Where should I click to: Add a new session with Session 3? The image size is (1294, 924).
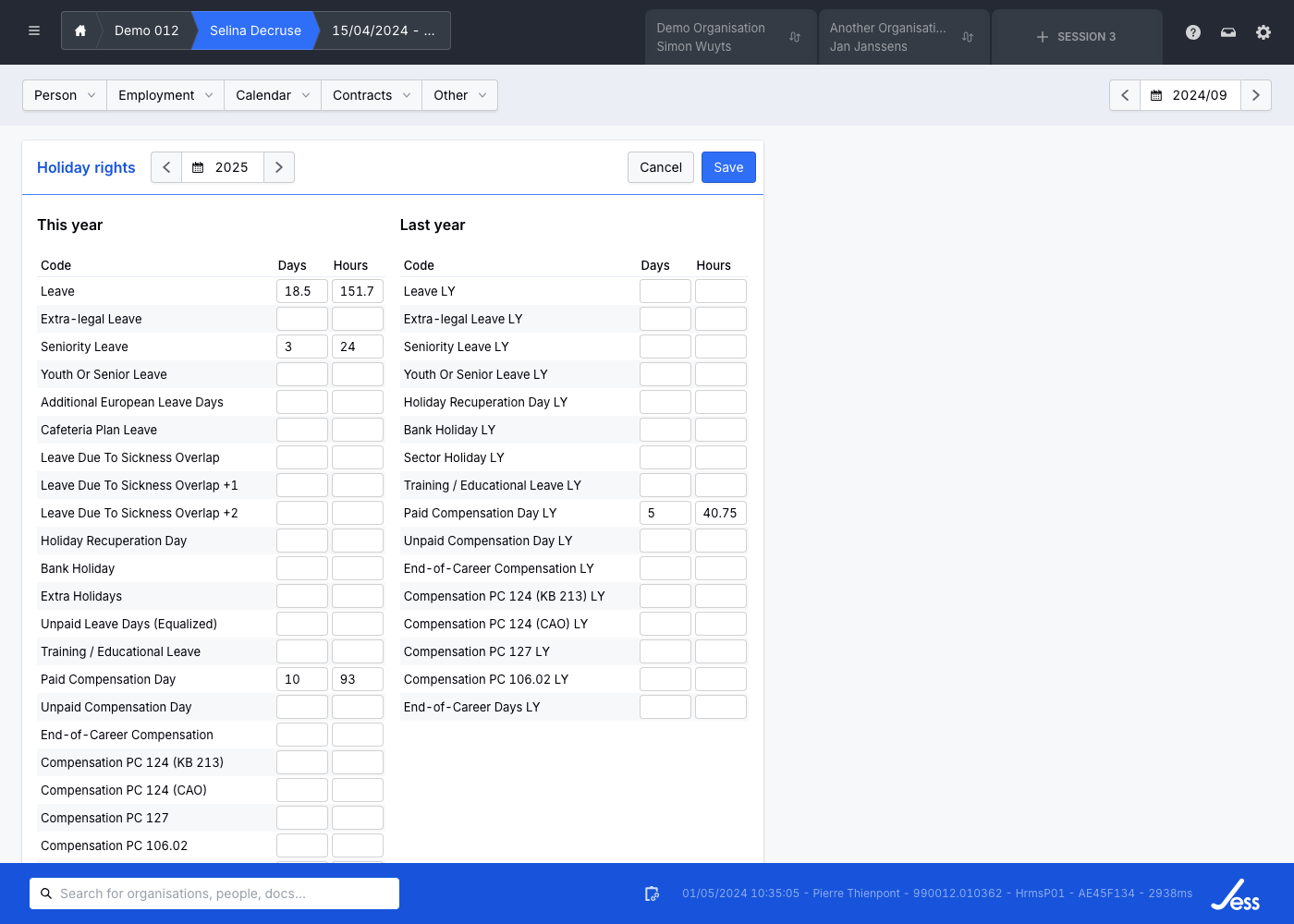(x=1076, y=37)
